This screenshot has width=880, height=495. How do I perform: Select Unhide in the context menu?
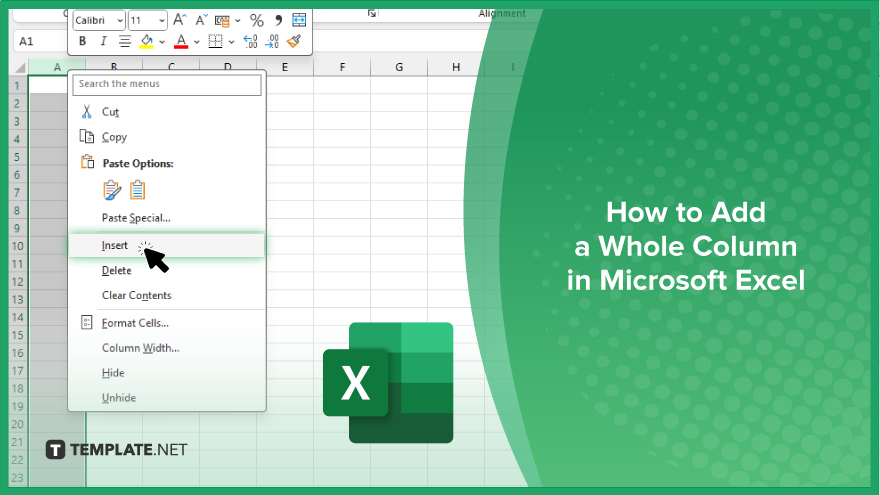119,398
